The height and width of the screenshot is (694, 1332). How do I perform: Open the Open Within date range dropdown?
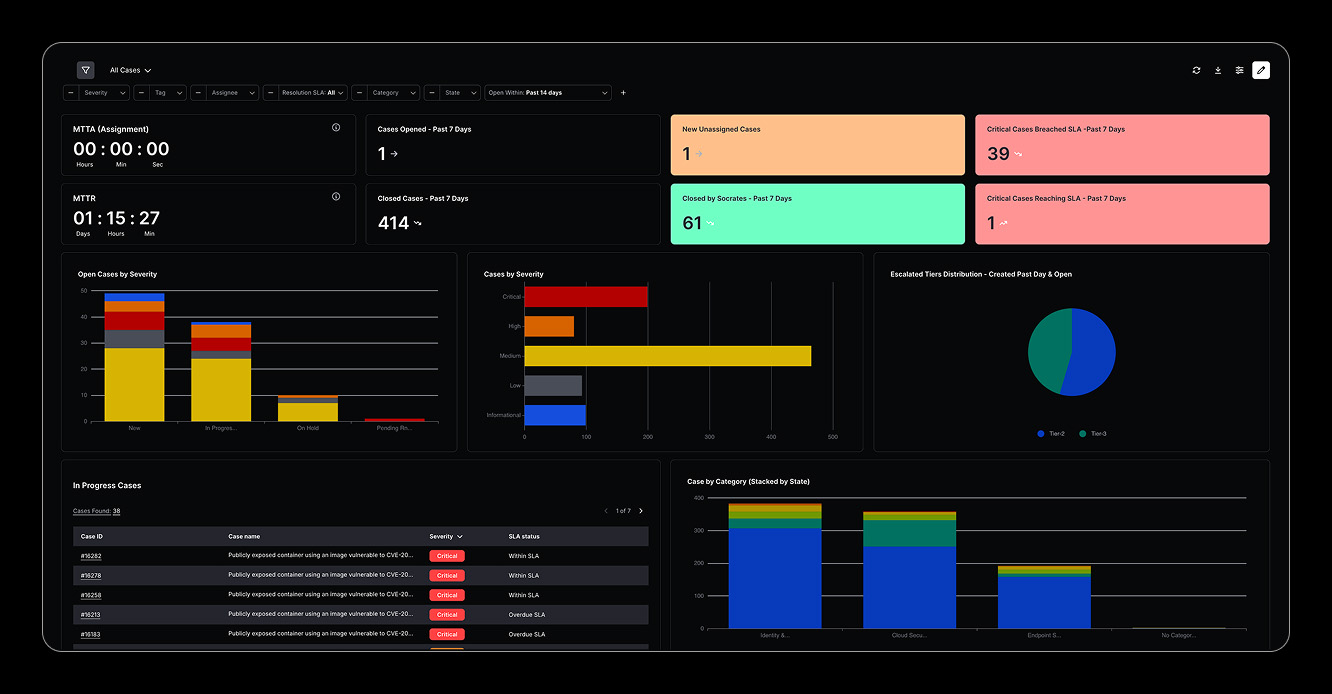point(548,93)
